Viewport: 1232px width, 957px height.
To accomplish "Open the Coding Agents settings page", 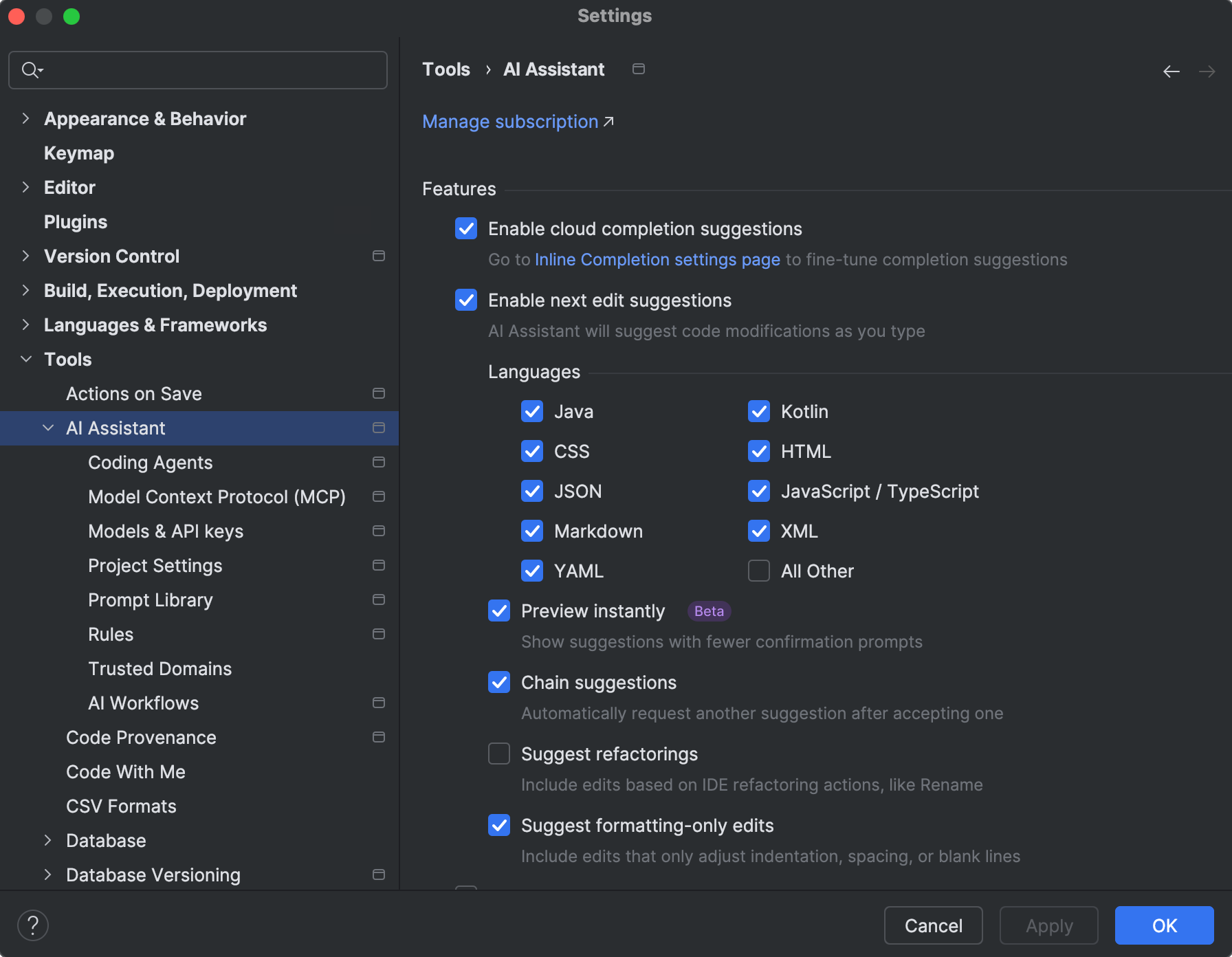I will click(150, 462).
